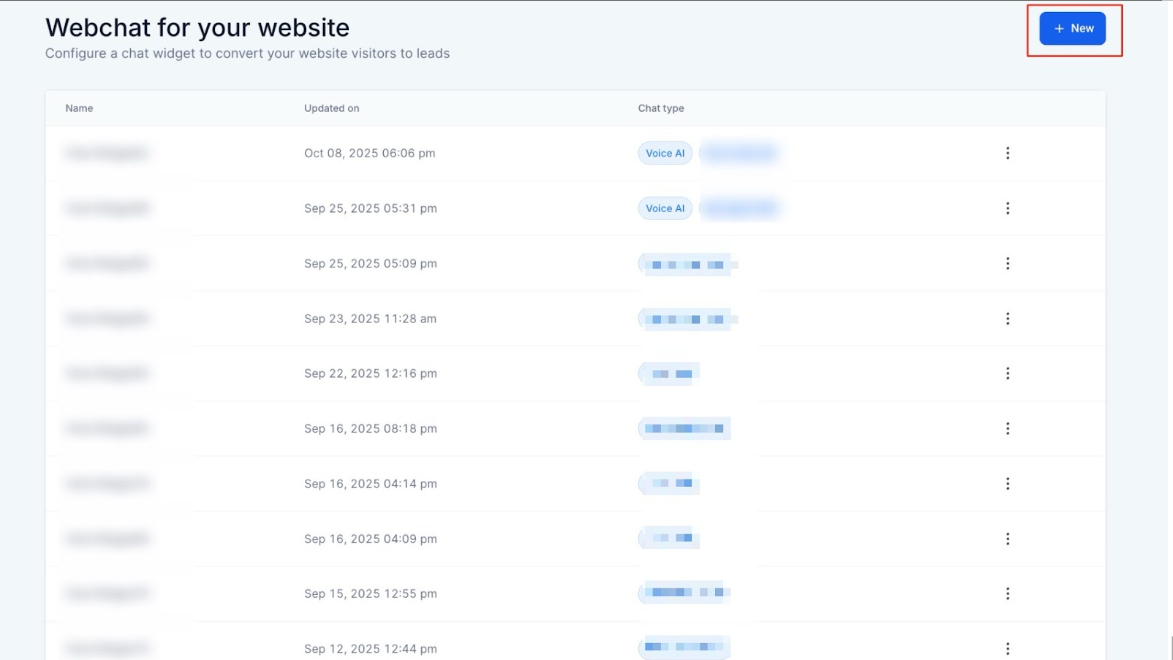Open three-dot menu for Sep 16 04:14 pm row
This screenshot has height=660, width=1173.
[1007, 483]
